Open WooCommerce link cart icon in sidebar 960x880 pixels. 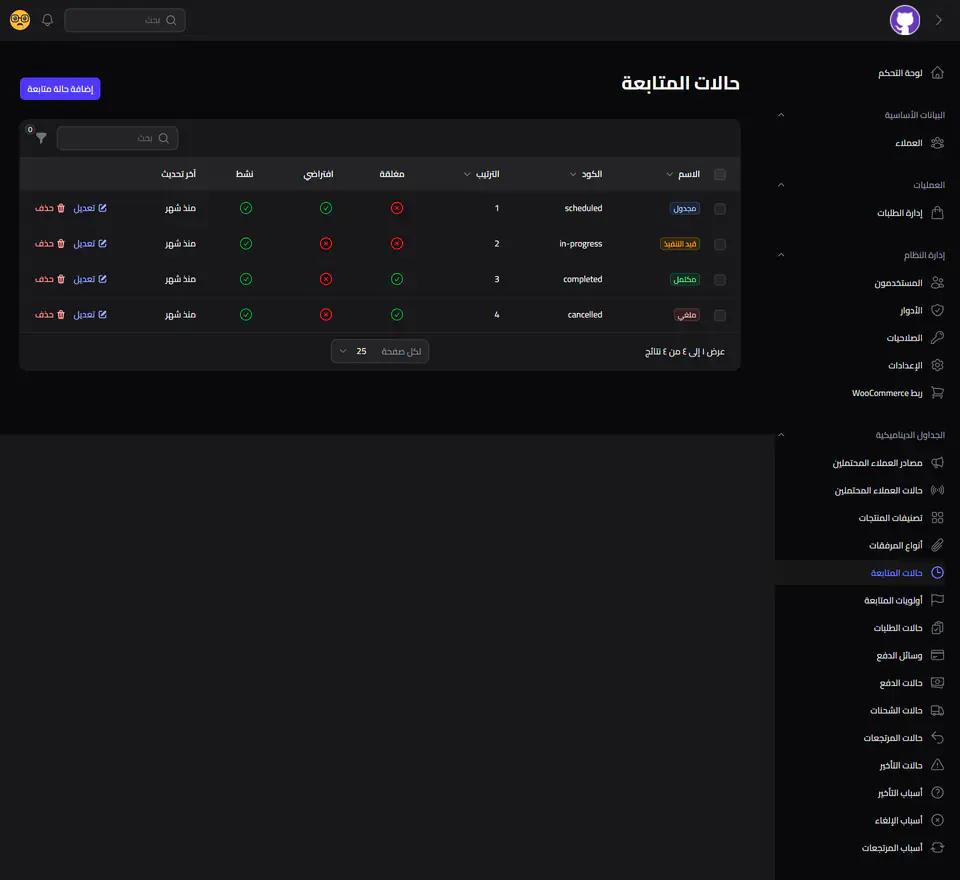click(x=937, y=393)
